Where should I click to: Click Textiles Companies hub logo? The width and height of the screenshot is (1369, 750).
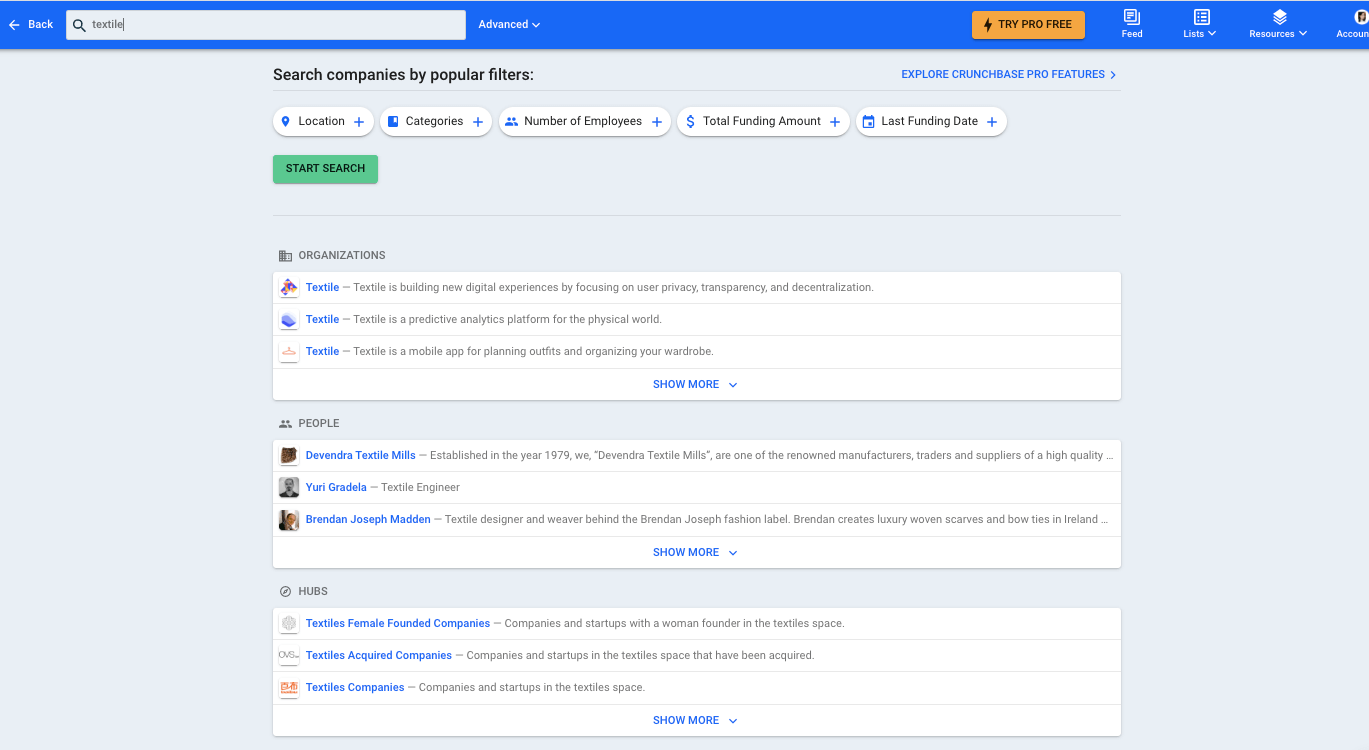point(289,687)
